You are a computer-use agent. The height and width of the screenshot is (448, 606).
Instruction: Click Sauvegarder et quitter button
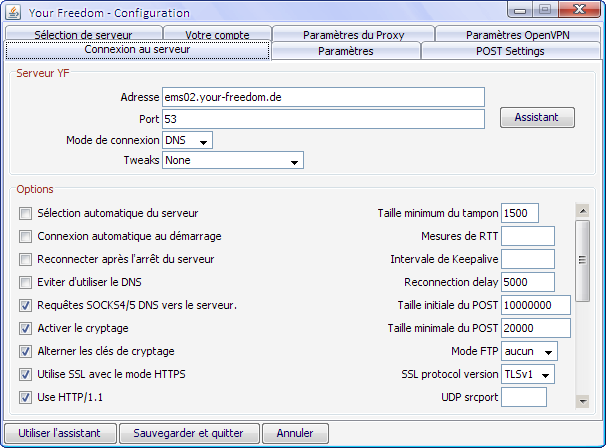click(189, 433)
